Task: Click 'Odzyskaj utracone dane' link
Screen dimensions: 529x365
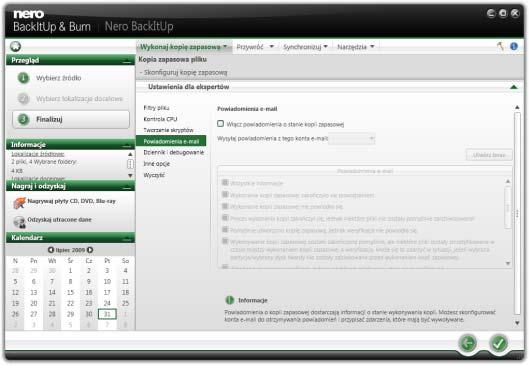Action: click(59, 220)
